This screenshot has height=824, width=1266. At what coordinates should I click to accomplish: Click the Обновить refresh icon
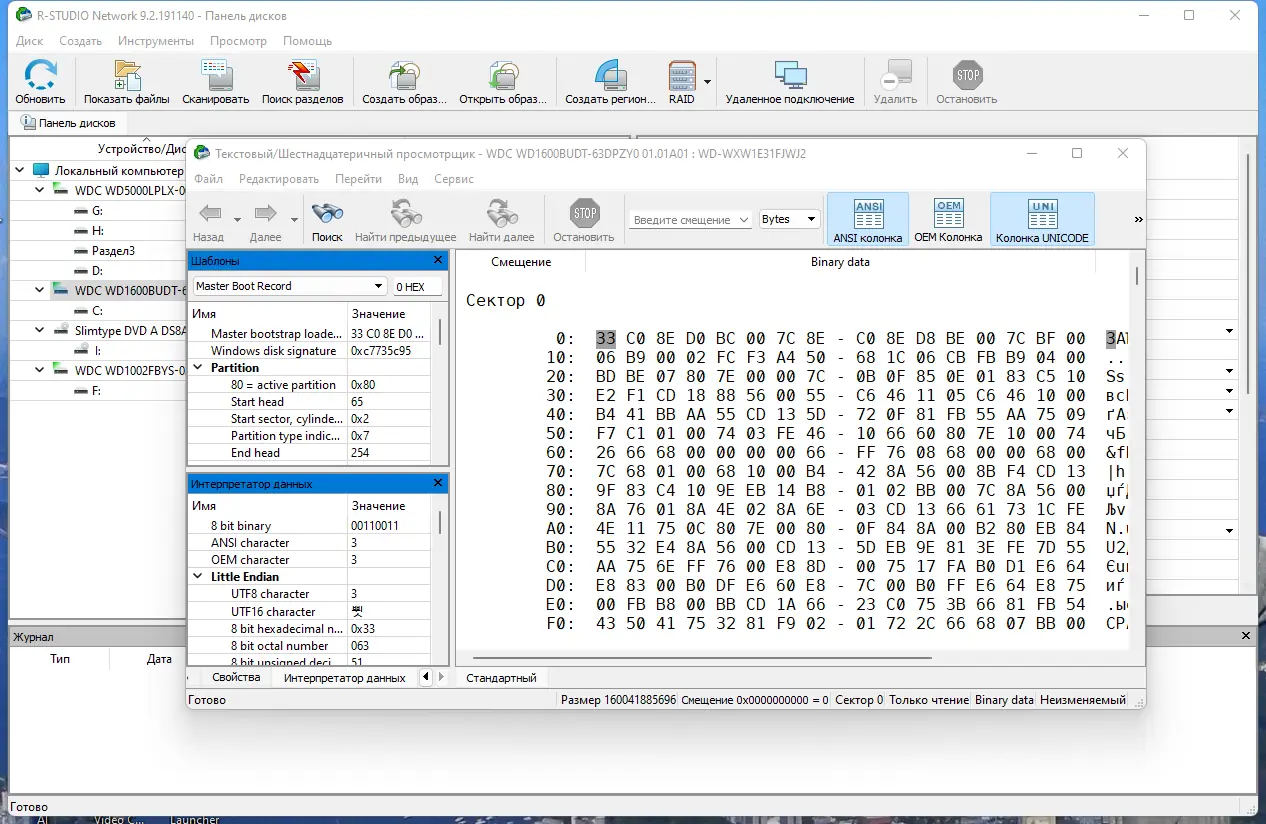(x=40, y=76)
